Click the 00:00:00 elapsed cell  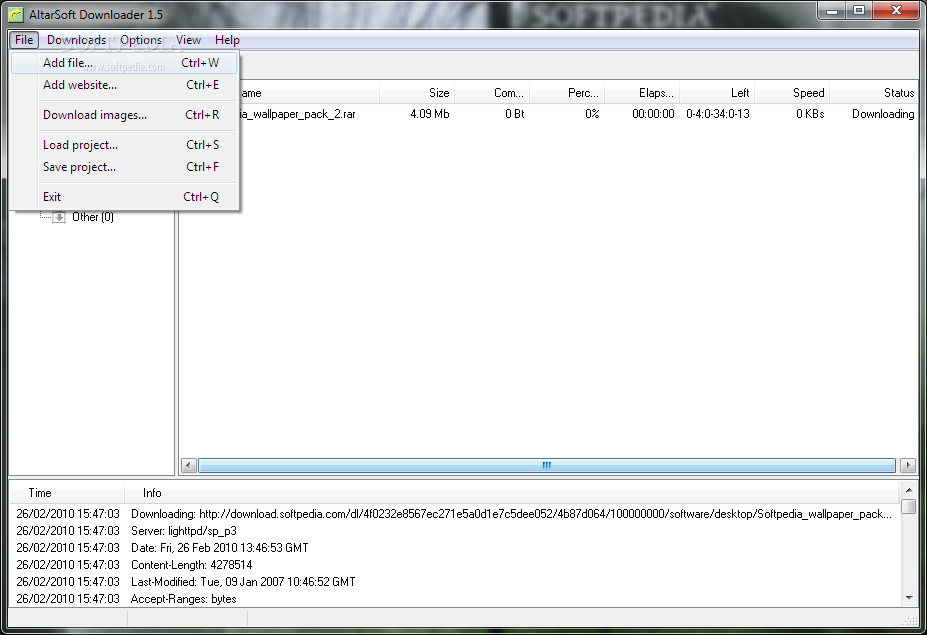653,114
